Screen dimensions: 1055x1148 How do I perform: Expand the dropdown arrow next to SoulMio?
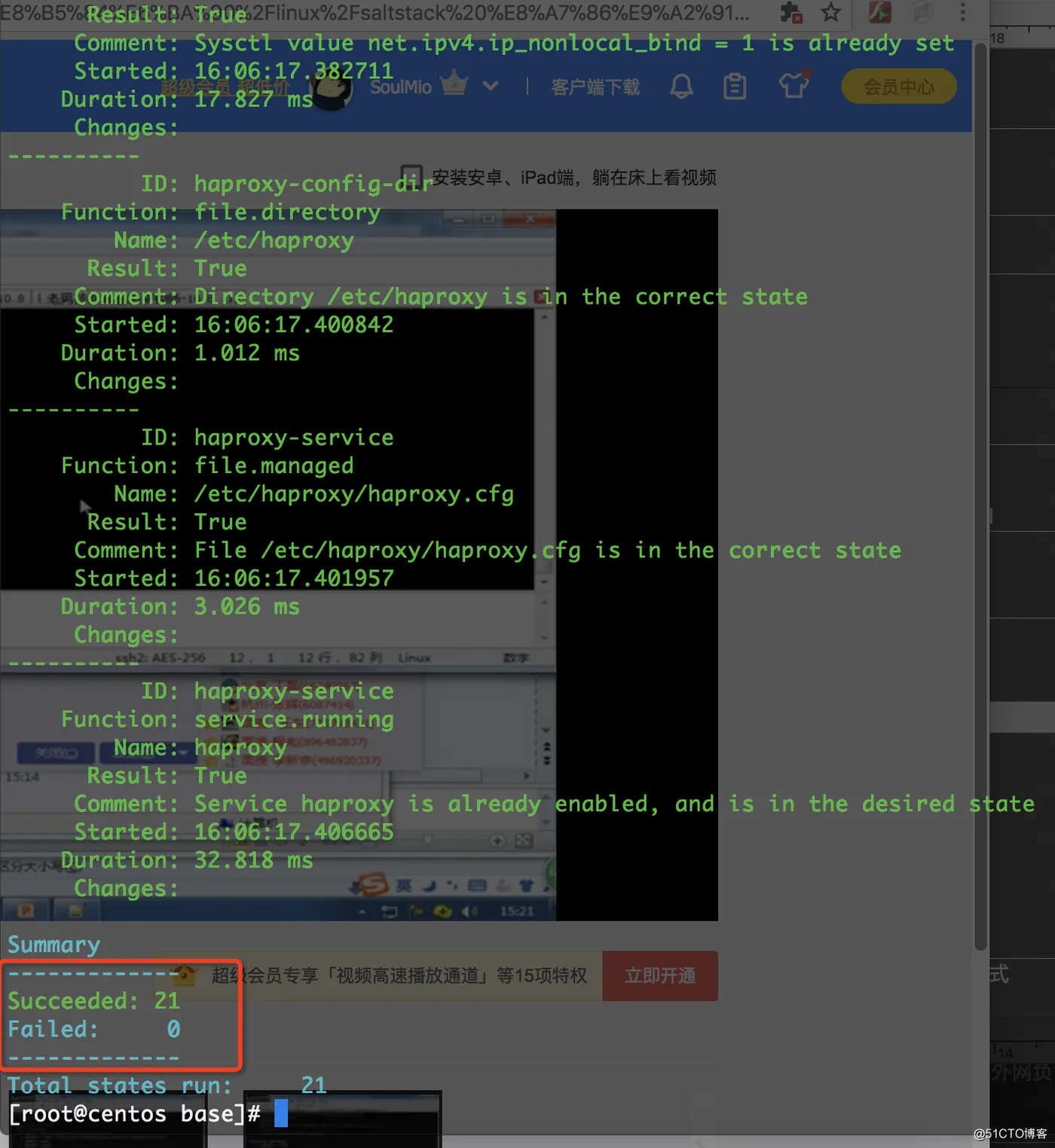click(x=491, y=87)
